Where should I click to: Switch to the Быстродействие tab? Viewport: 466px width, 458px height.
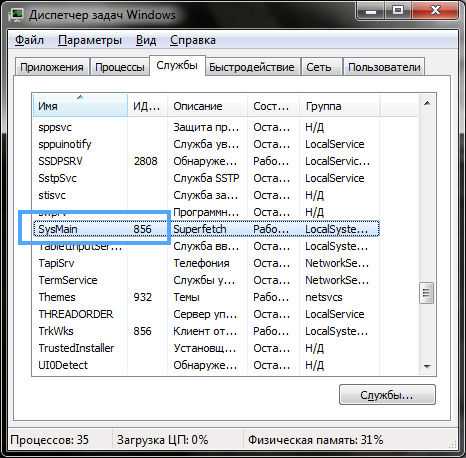point(252,67)
